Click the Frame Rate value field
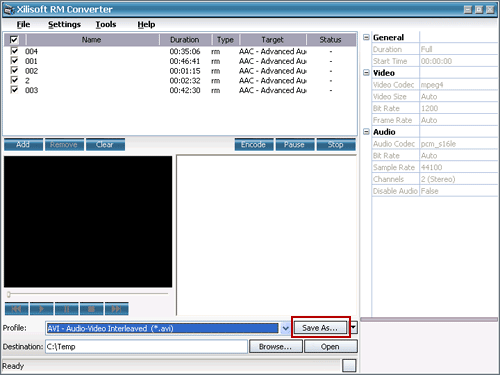The image size is (500, 375). pyautogui.click(x=458, y=120)
